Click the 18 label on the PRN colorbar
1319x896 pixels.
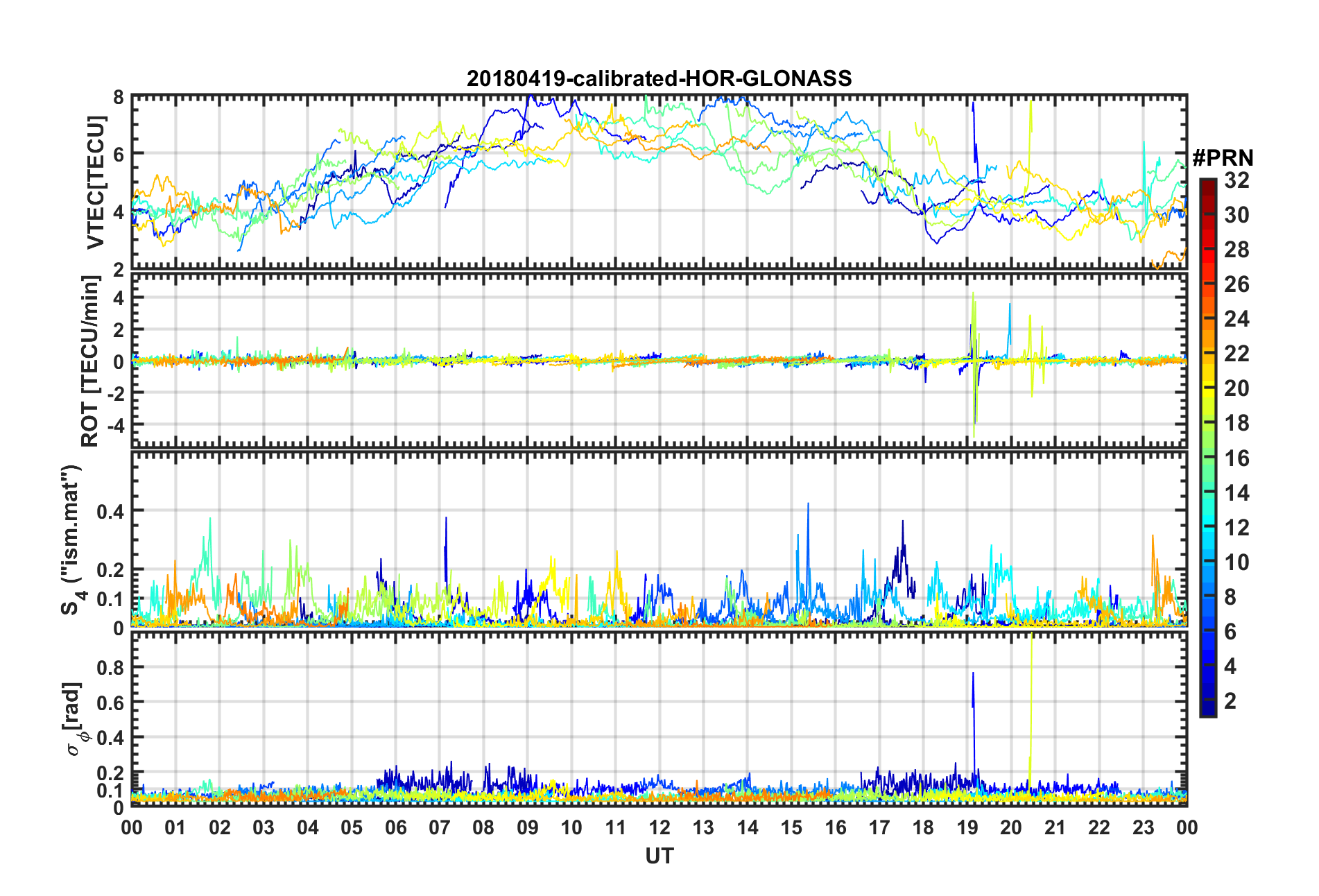[1236, 423]
